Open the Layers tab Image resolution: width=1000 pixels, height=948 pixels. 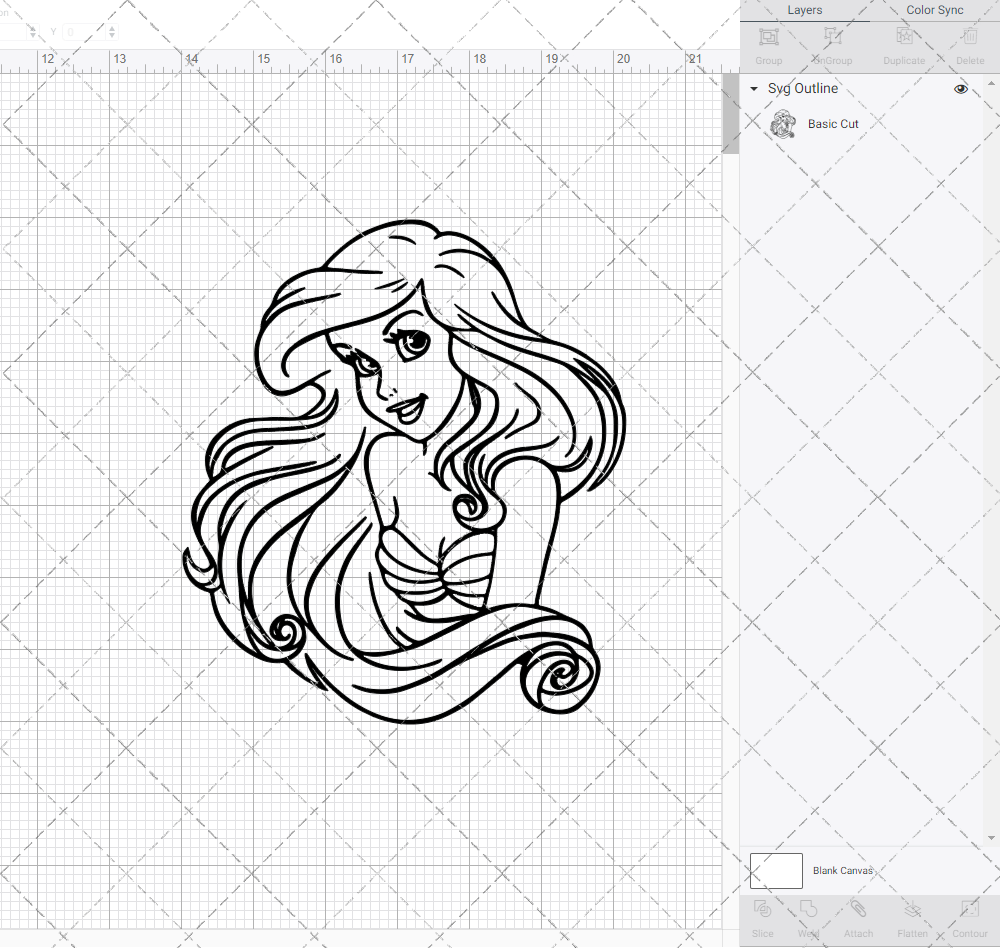804,10
